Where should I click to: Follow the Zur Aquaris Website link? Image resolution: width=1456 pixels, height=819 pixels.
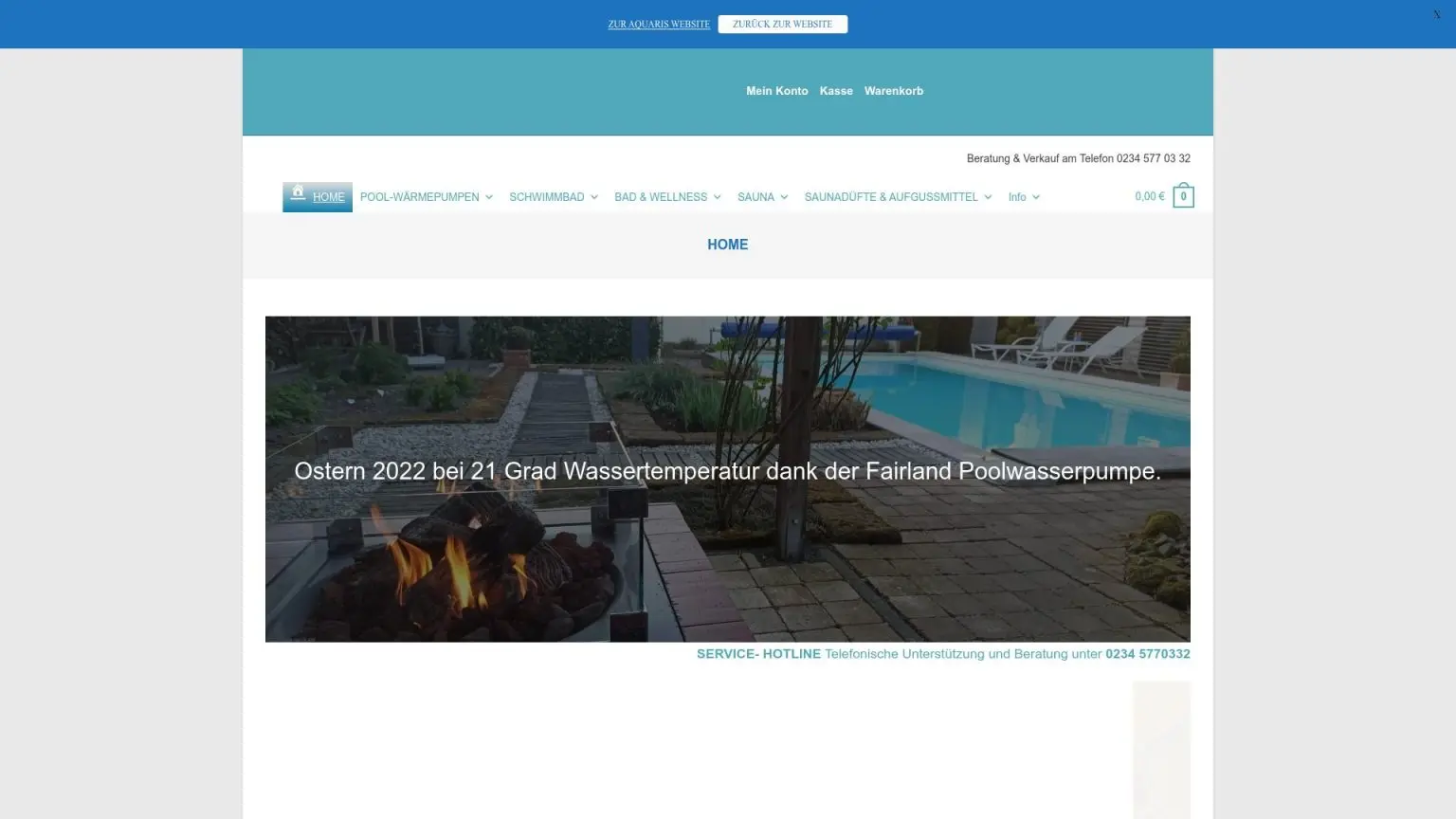coord(658,25)
